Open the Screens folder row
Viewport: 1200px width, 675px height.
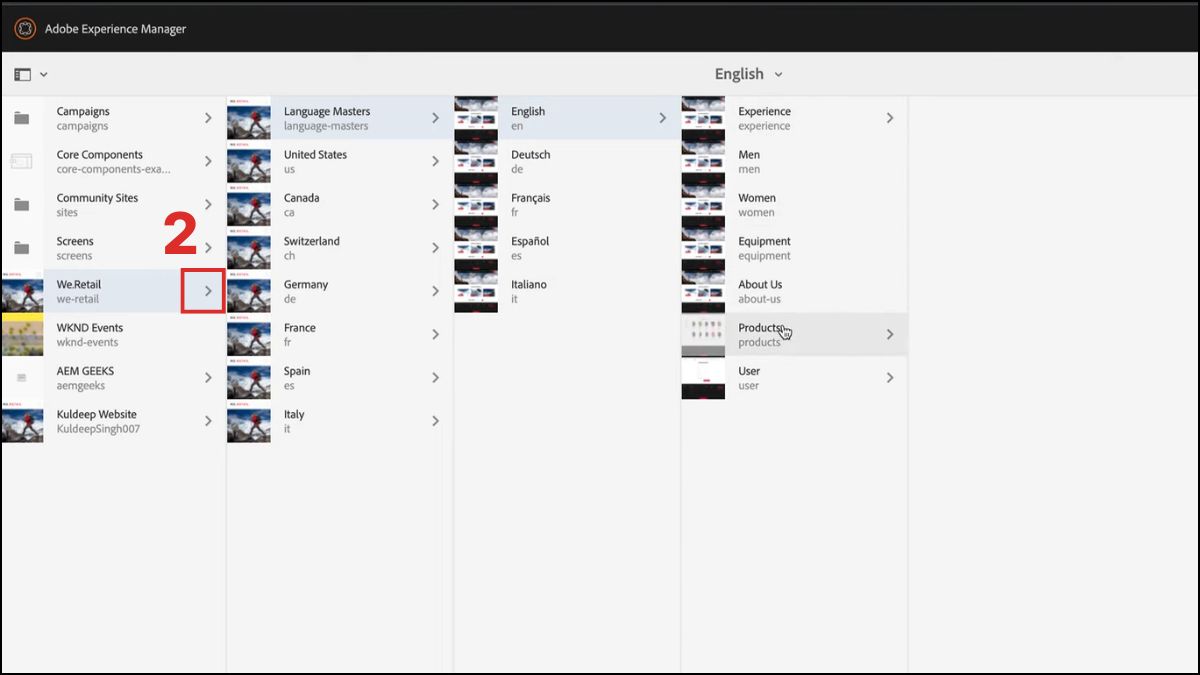[113, 248]
